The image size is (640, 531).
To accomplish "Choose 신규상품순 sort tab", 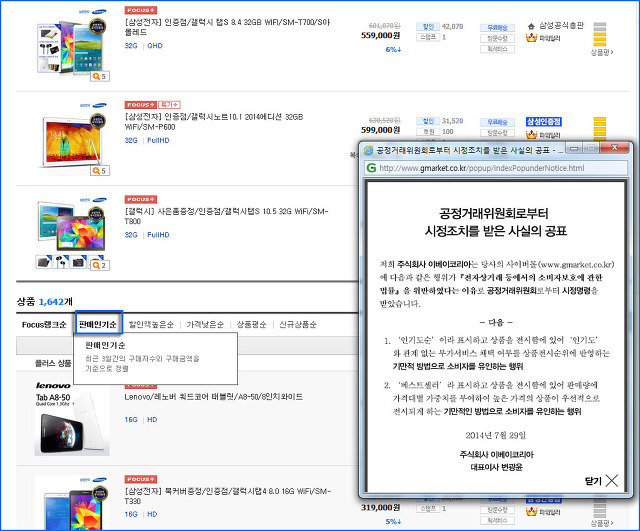I will pos(298,324).
